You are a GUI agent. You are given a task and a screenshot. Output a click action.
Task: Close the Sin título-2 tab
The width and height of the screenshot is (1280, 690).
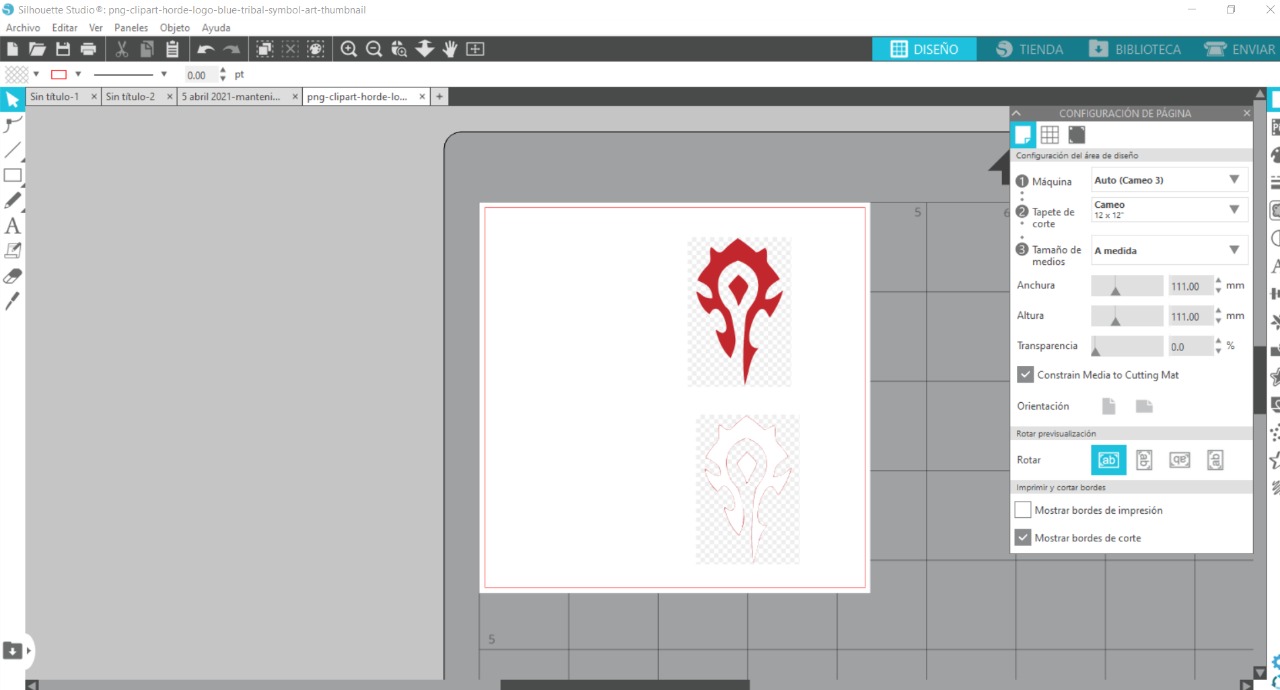(x=170, y=97)
